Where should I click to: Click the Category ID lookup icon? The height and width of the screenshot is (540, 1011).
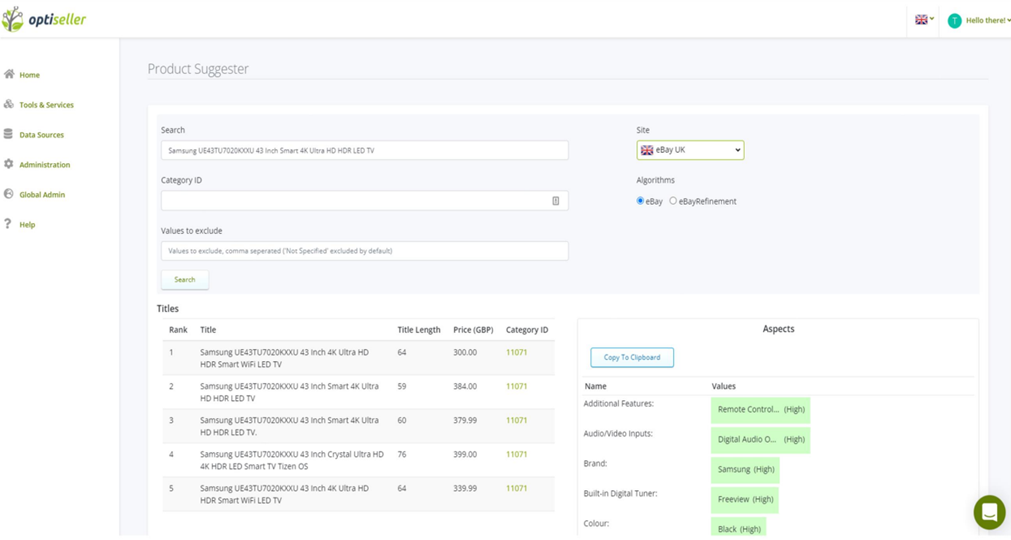pos(556,201)
